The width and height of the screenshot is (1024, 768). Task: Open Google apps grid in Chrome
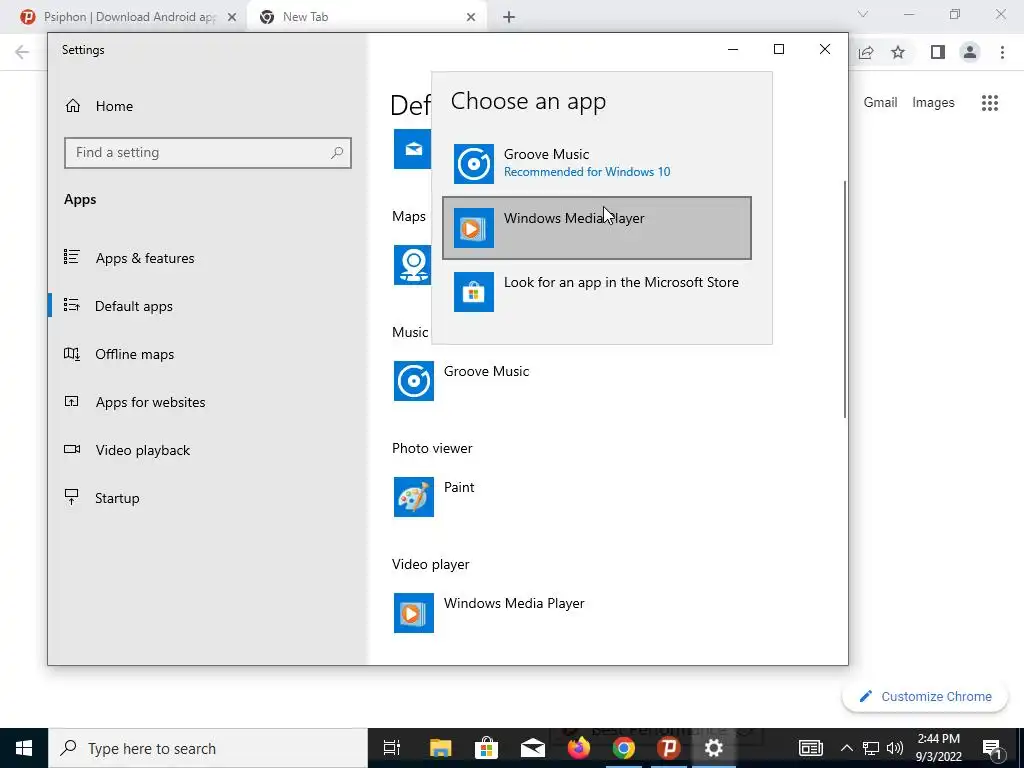[x=990, y=103]
